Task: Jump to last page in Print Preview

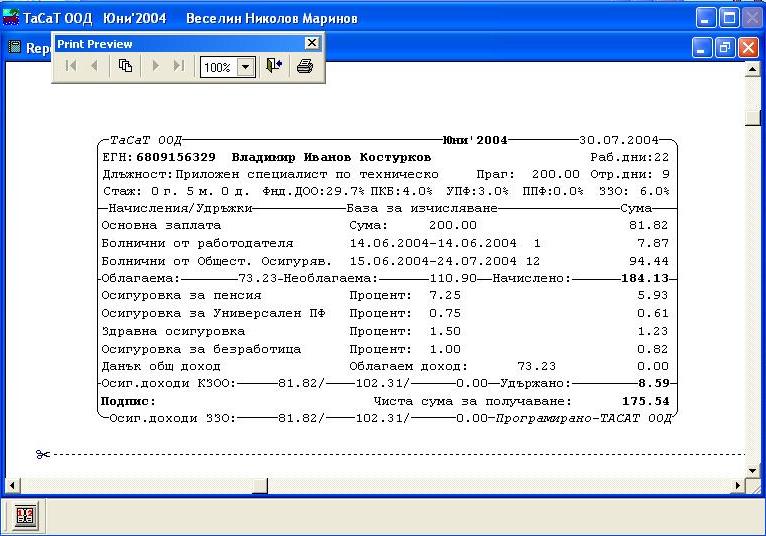Action: point(179,66)
